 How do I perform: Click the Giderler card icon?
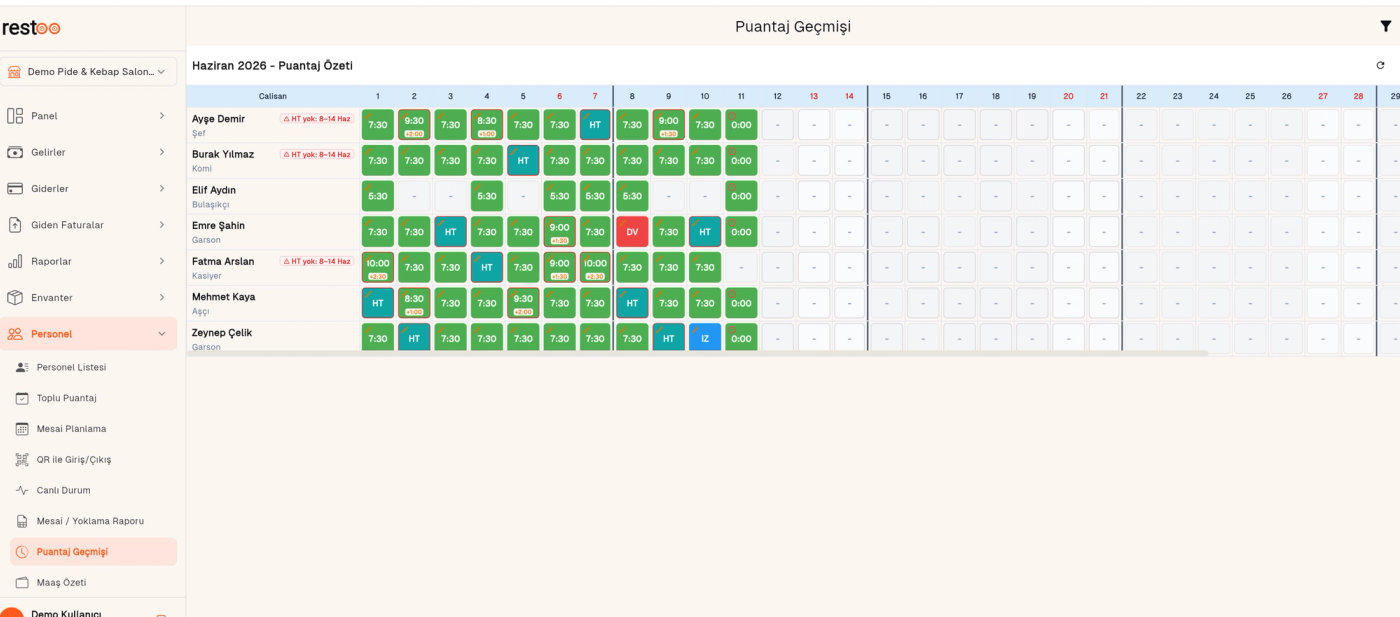[x=15, y=188]
